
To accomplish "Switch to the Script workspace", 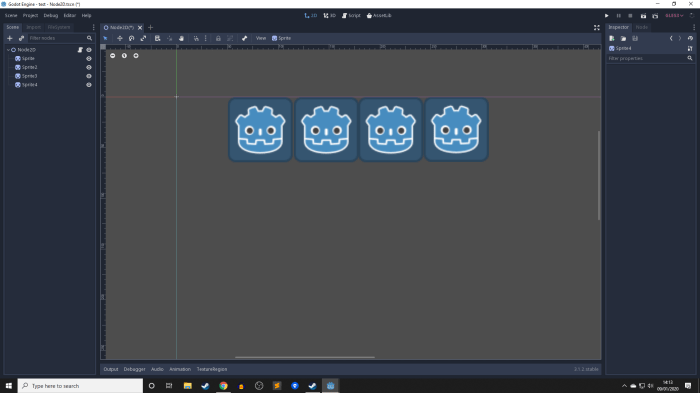I will pyautogui.click(x=351, y=15).
